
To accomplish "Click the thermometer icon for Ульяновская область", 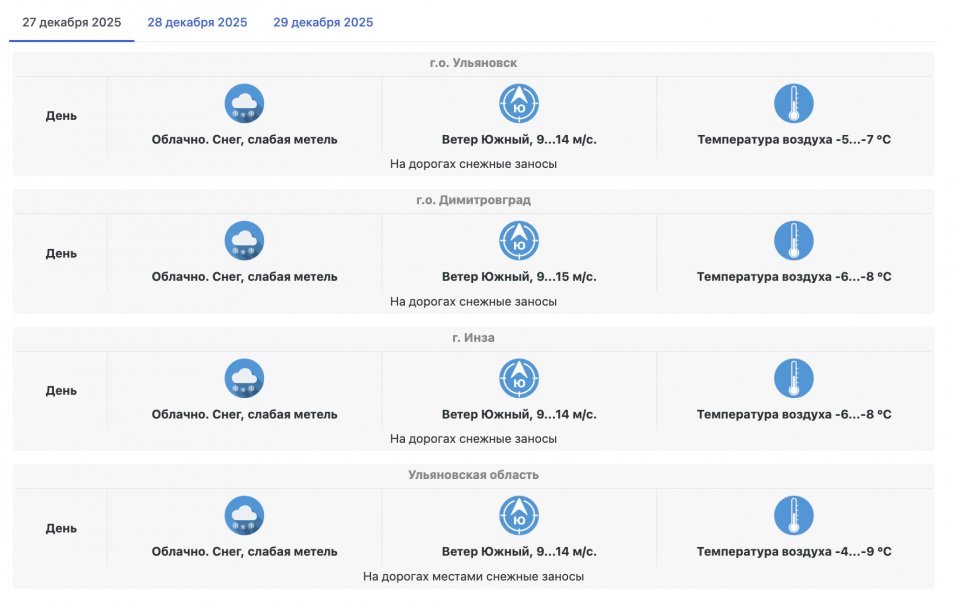I will pyautogui.click(x=794, y=516).
